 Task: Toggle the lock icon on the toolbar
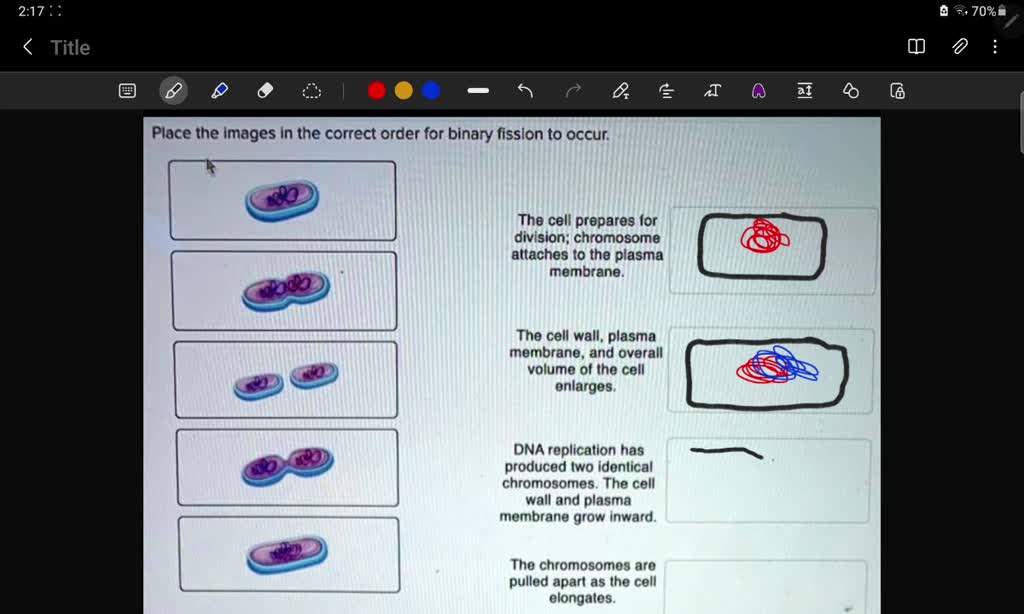tap(897, 90)
